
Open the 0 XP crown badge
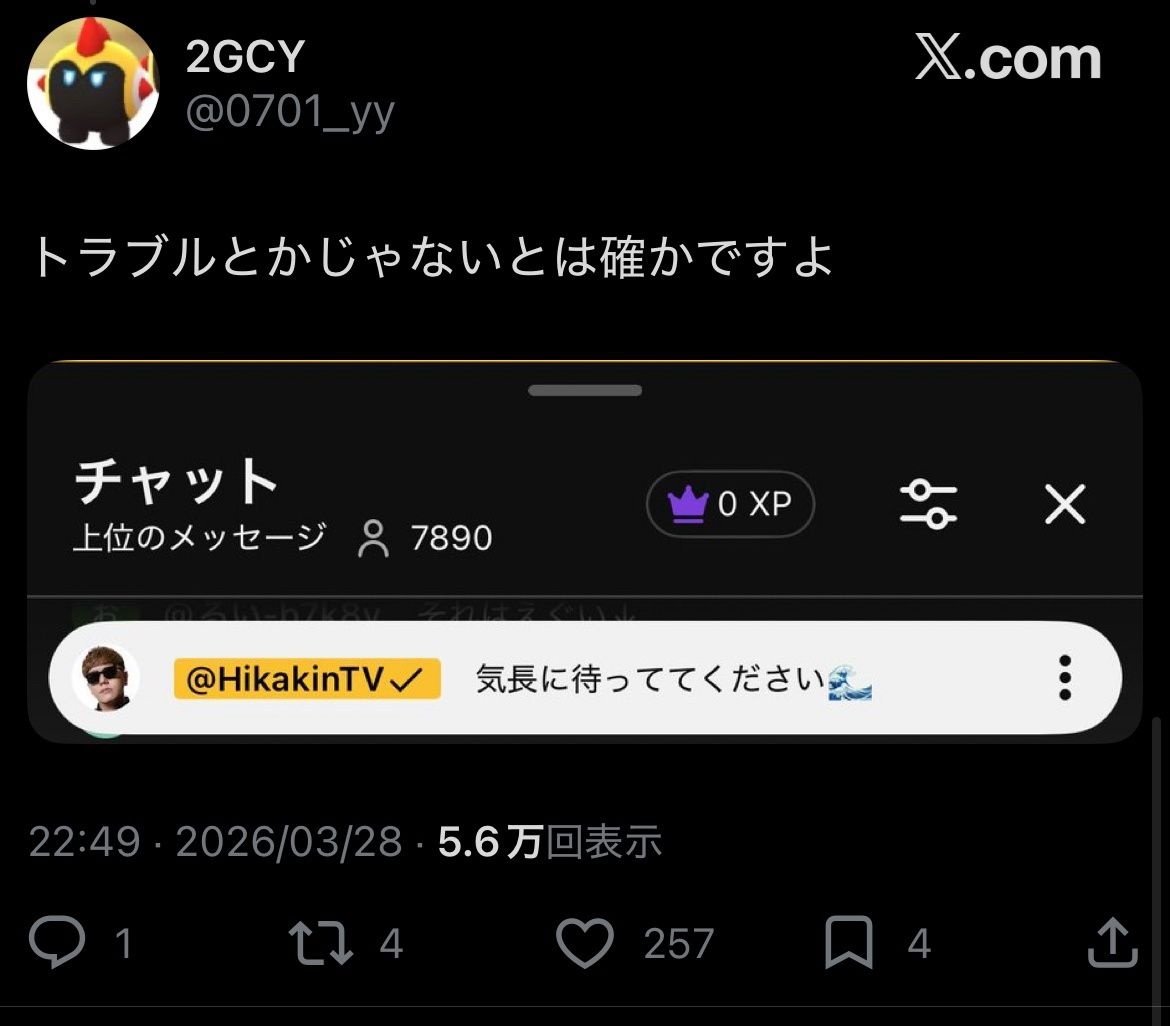(x=730, y=504)
